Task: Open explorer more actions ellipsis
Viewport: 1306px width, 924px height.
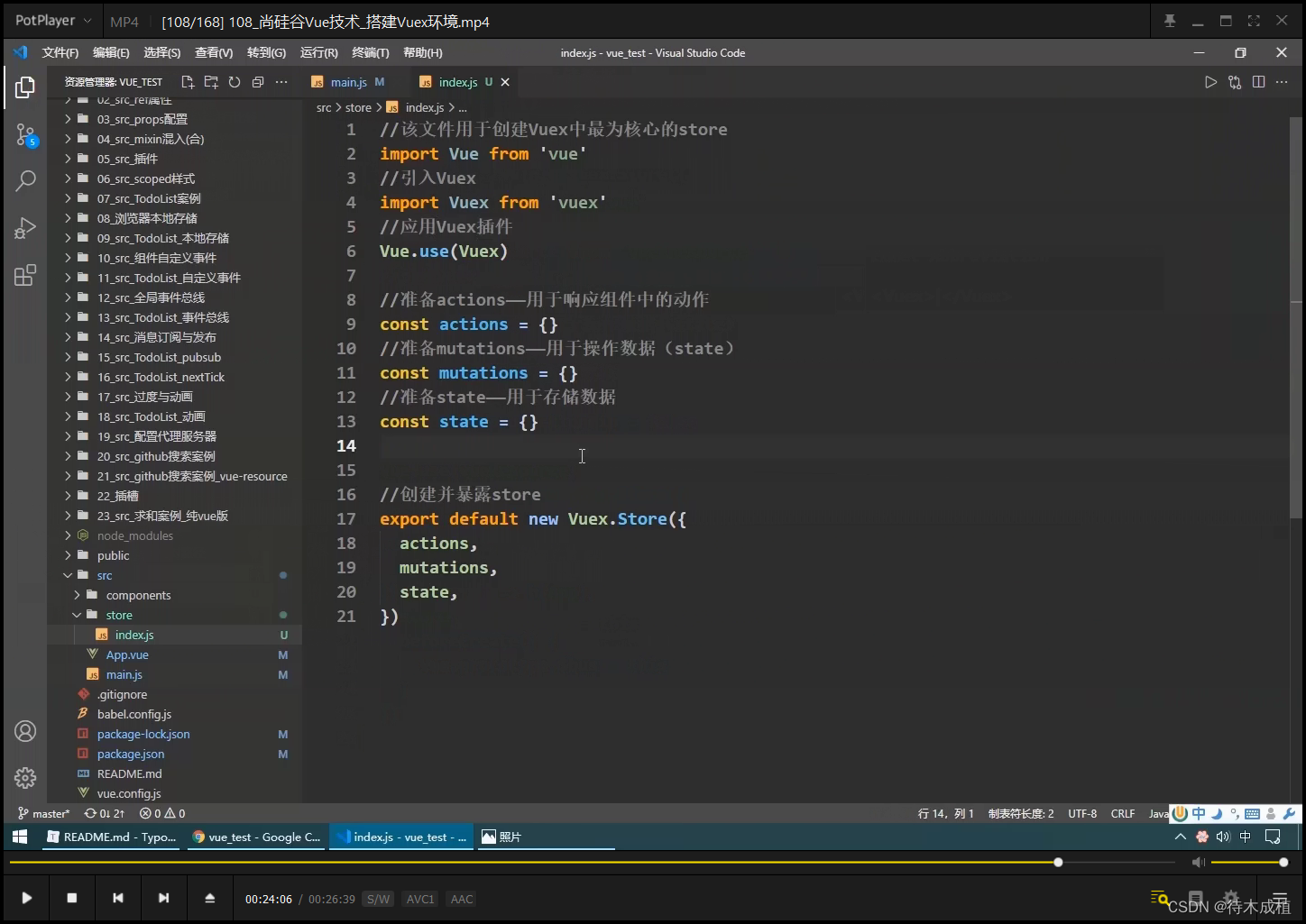Action: 281,82
